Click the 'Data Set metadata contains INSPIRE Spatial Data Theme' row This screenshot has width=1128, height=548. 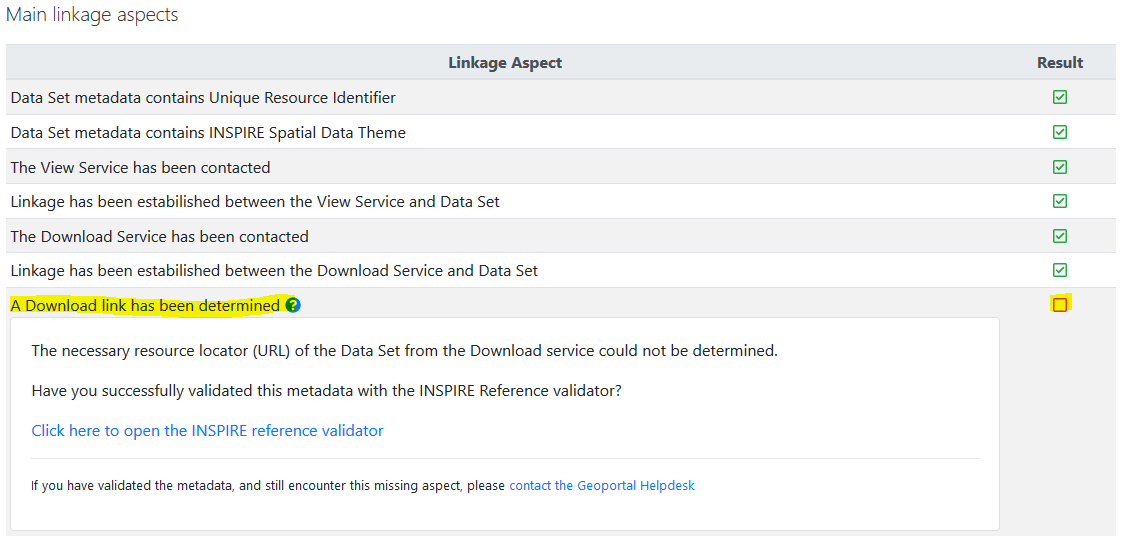pyautogui.click(x=208, y=132)
